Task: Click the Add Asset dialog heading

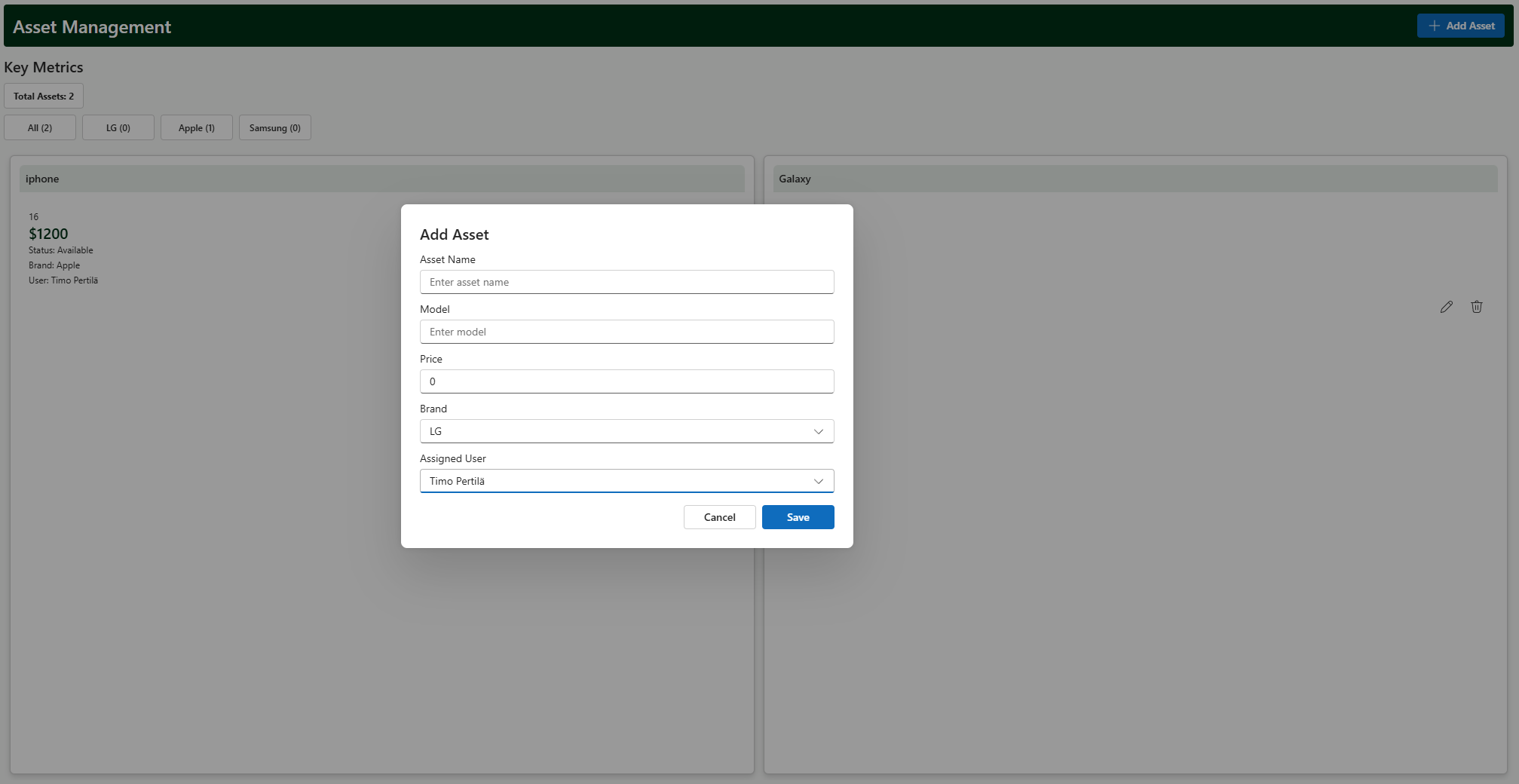Action: pyautogui.click(x=455, y=234)
